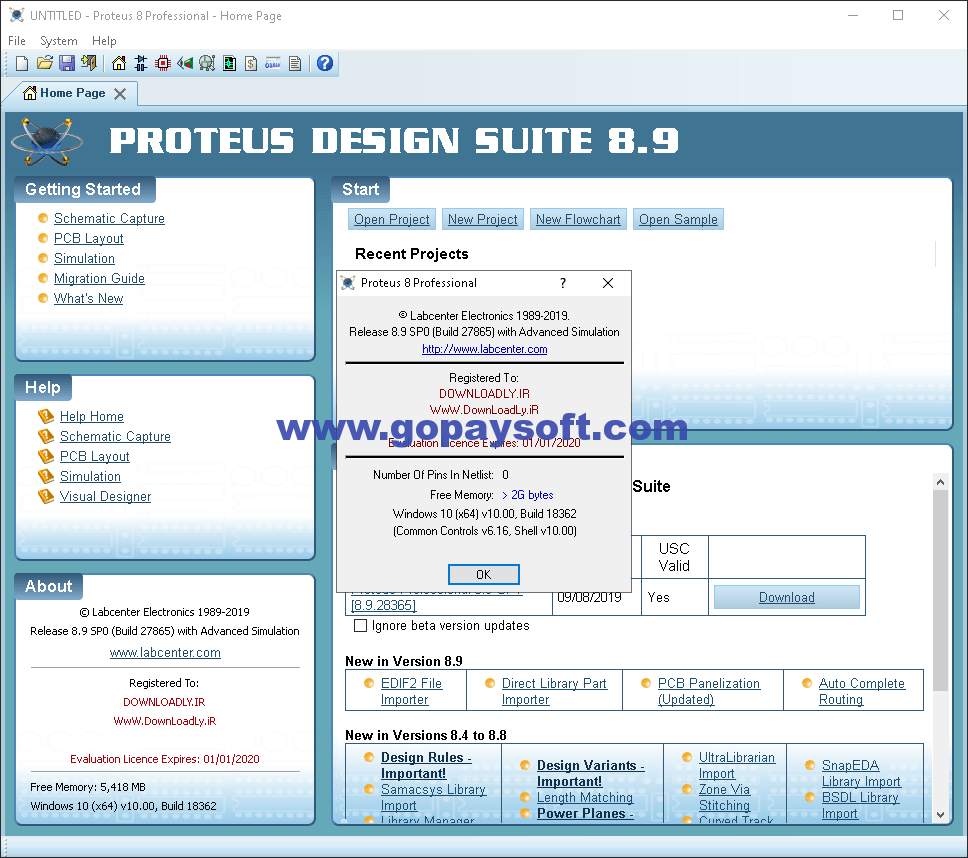Click the New Project button
968x858 pixels.
point(483,219)
